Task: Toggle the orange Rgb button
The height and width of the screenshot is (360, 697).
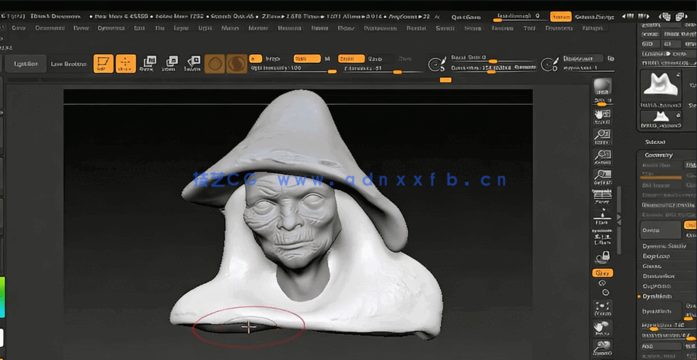Action: click(x=307, y=59)
